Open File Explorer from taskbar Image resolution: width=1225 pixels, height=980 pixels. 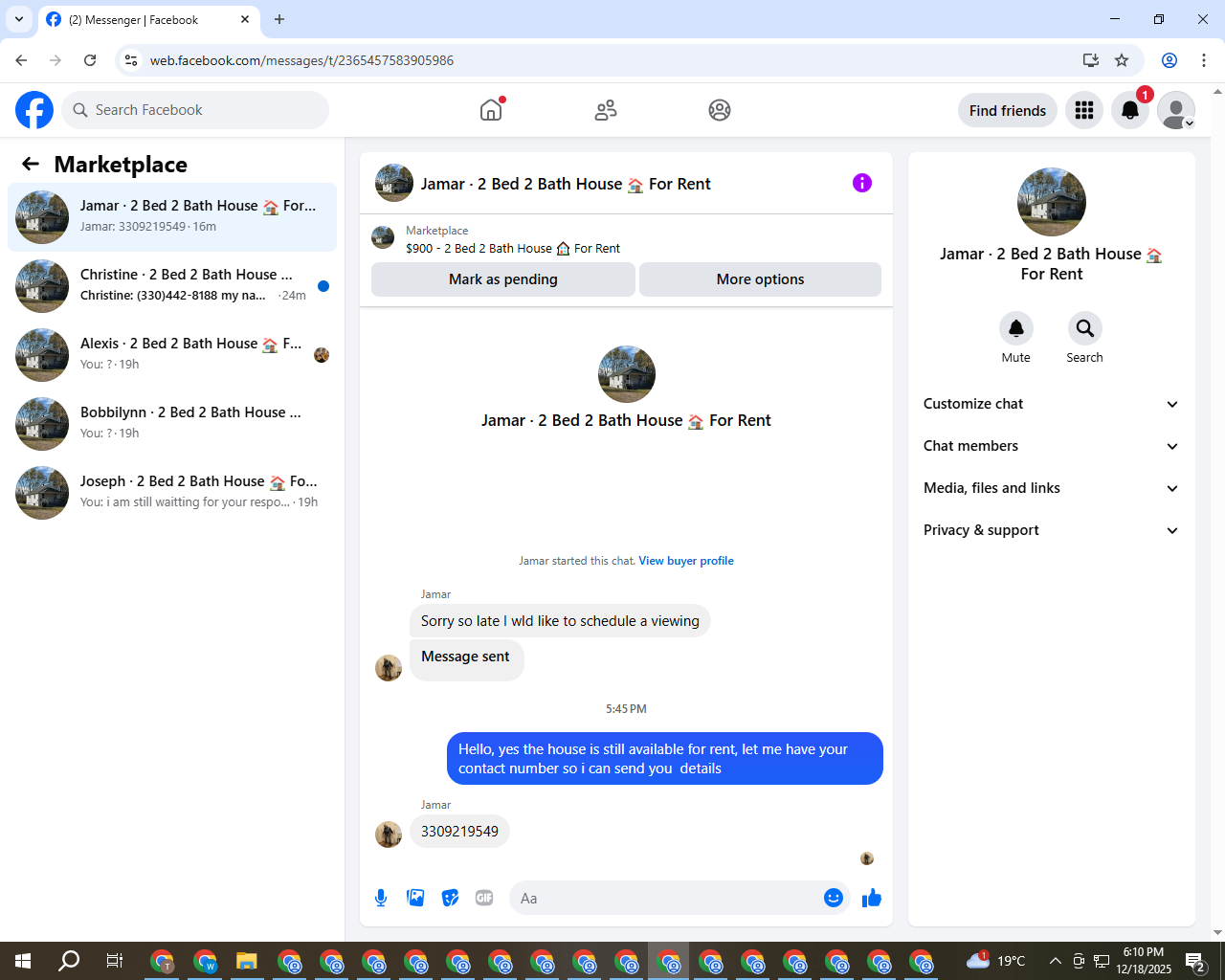[x=247, y=961]
